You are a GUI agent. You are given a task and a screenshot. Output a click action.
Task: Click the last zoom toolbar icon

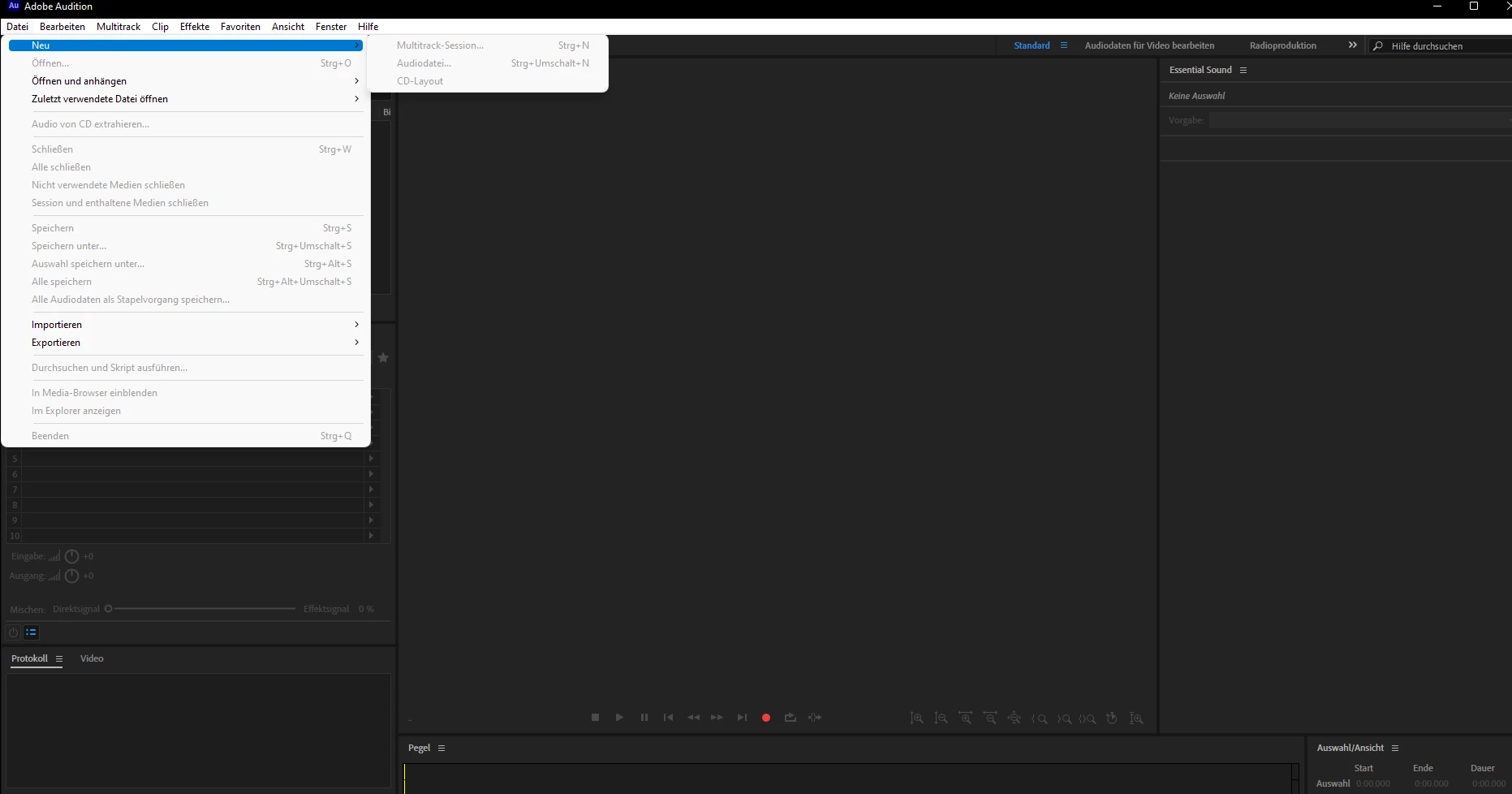[1137, 718]
